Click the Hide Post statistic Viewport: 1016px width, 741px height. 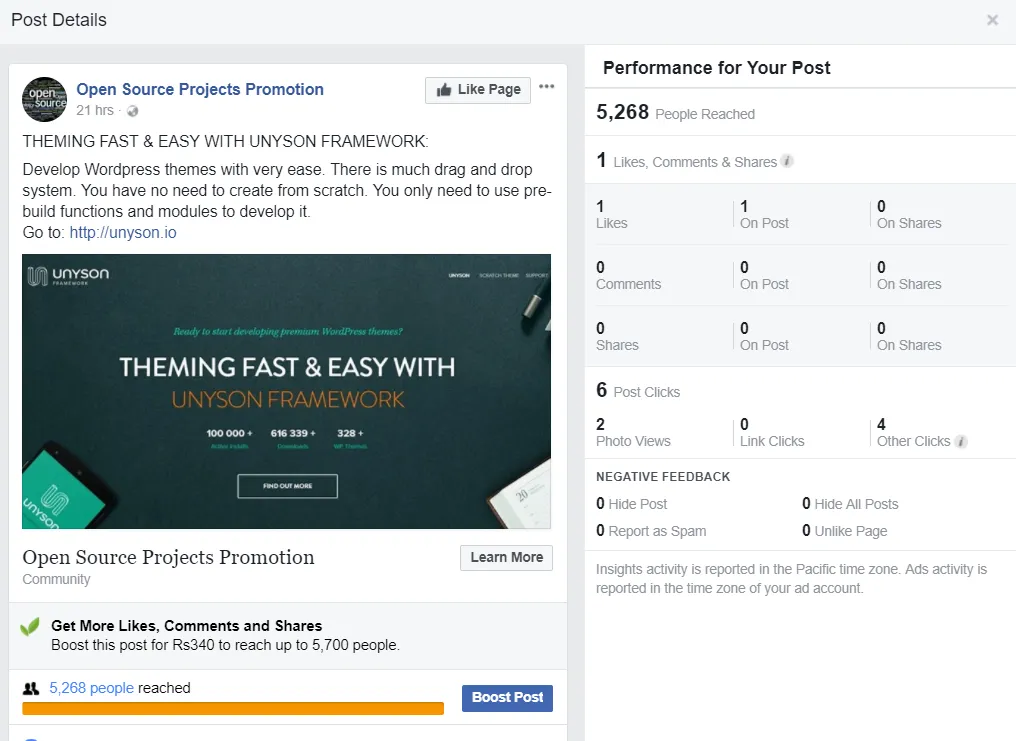click(x=632, y=504)
